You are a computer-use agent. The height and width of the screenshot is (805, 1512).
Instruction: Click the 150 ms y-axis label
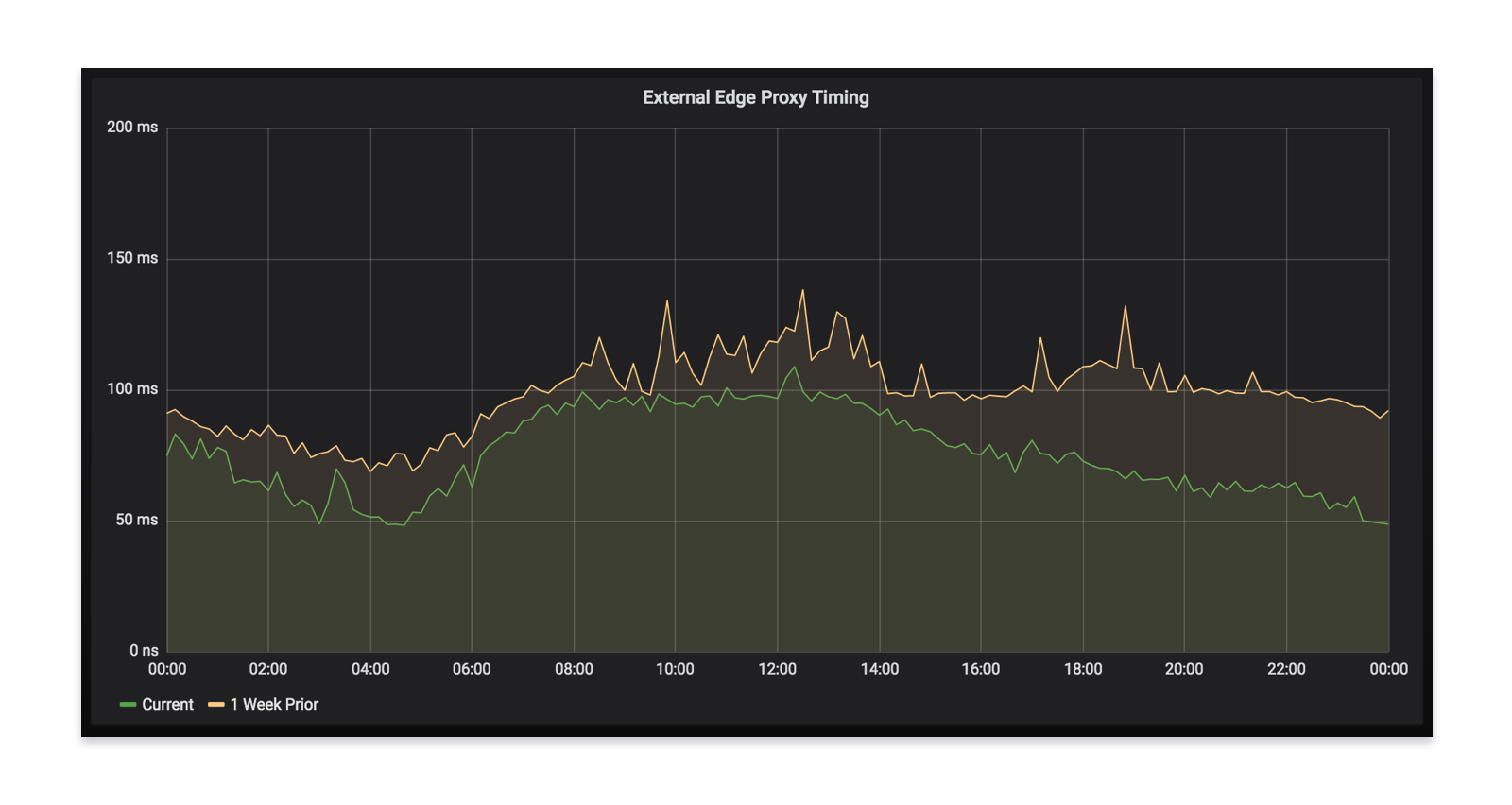click(132, 258)
